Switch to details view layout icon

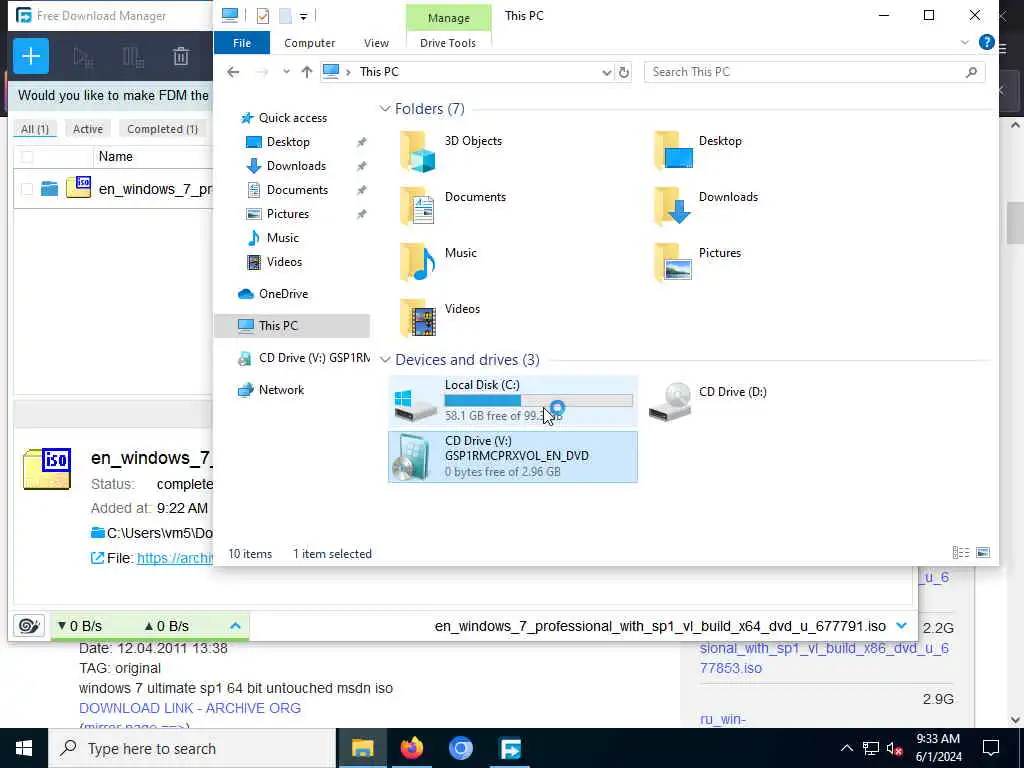961,553
